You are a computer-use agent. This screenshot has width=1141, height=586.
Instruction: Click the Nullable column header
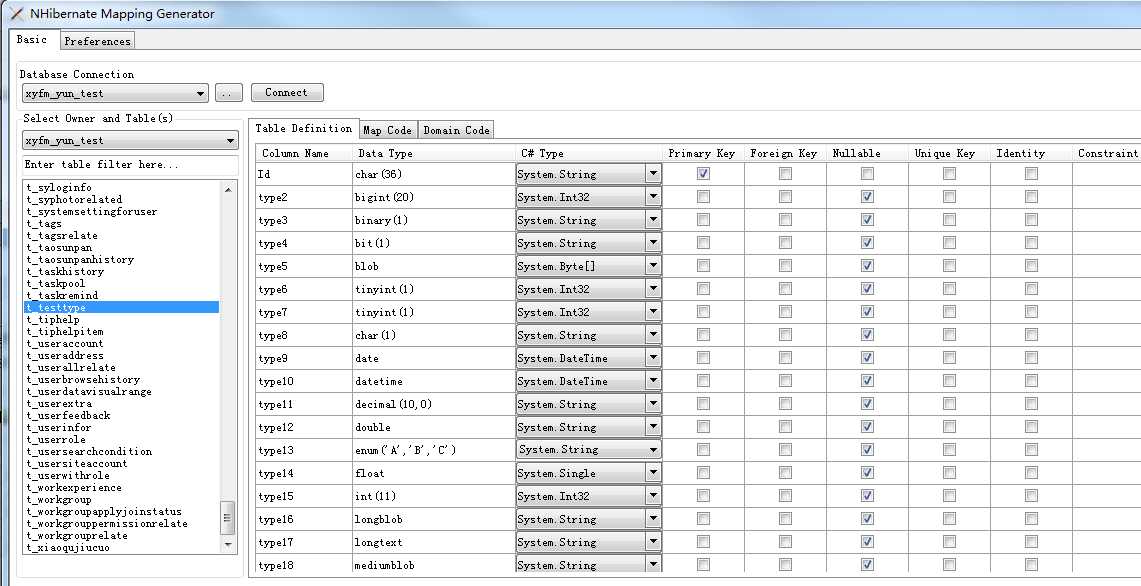[x=856, y=154]
